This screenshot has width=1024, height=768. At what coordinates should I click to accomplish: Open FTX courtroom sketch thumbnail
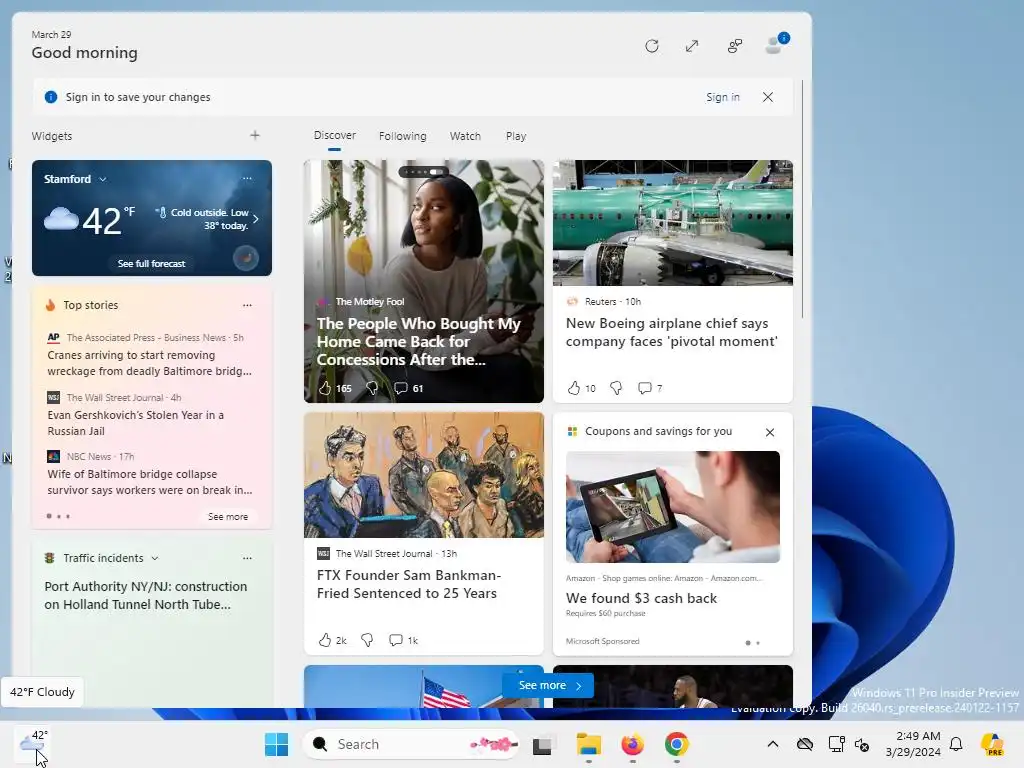coord(424,475)
